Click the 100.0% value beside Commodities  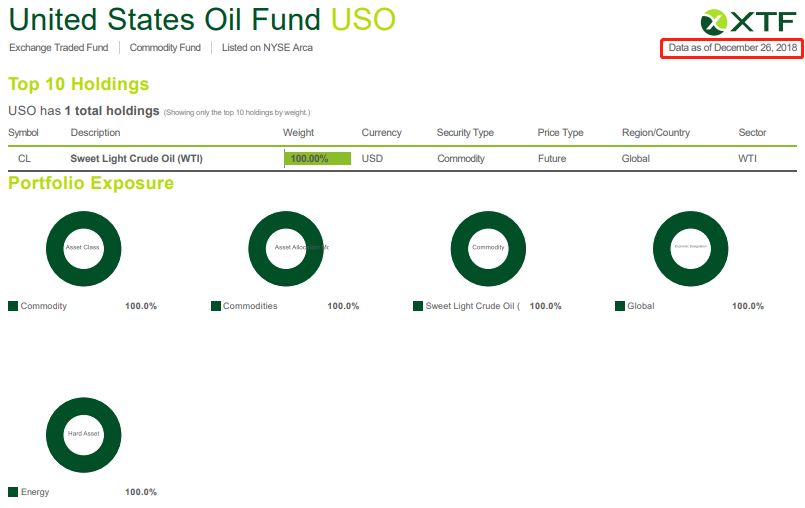tap(343, 306)
